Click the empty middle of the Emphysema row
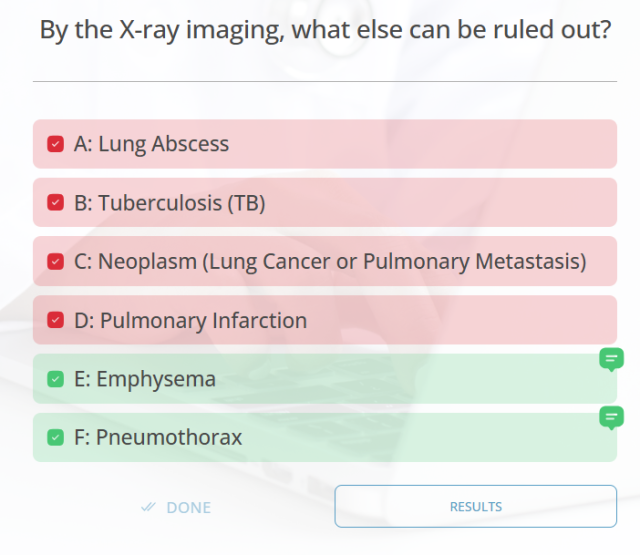 coord(400,380)
